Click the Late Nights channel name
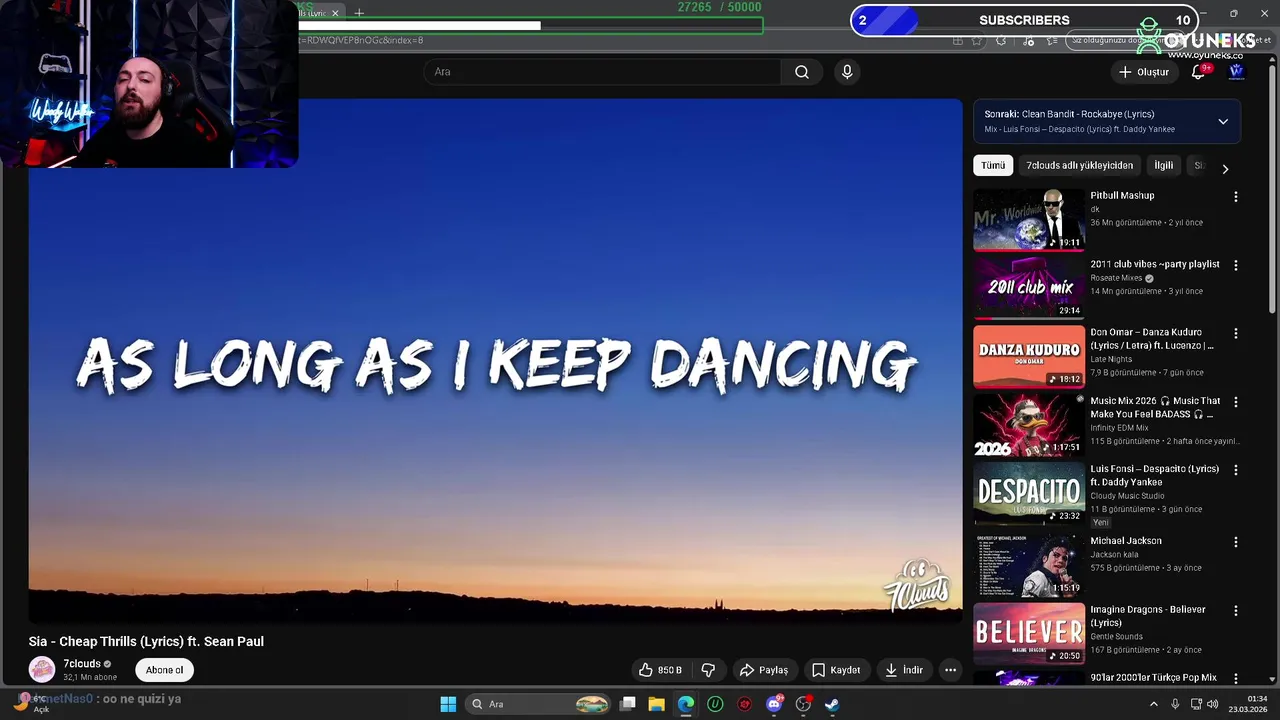Screen dimensions: 1280x720 [1111, 359]
